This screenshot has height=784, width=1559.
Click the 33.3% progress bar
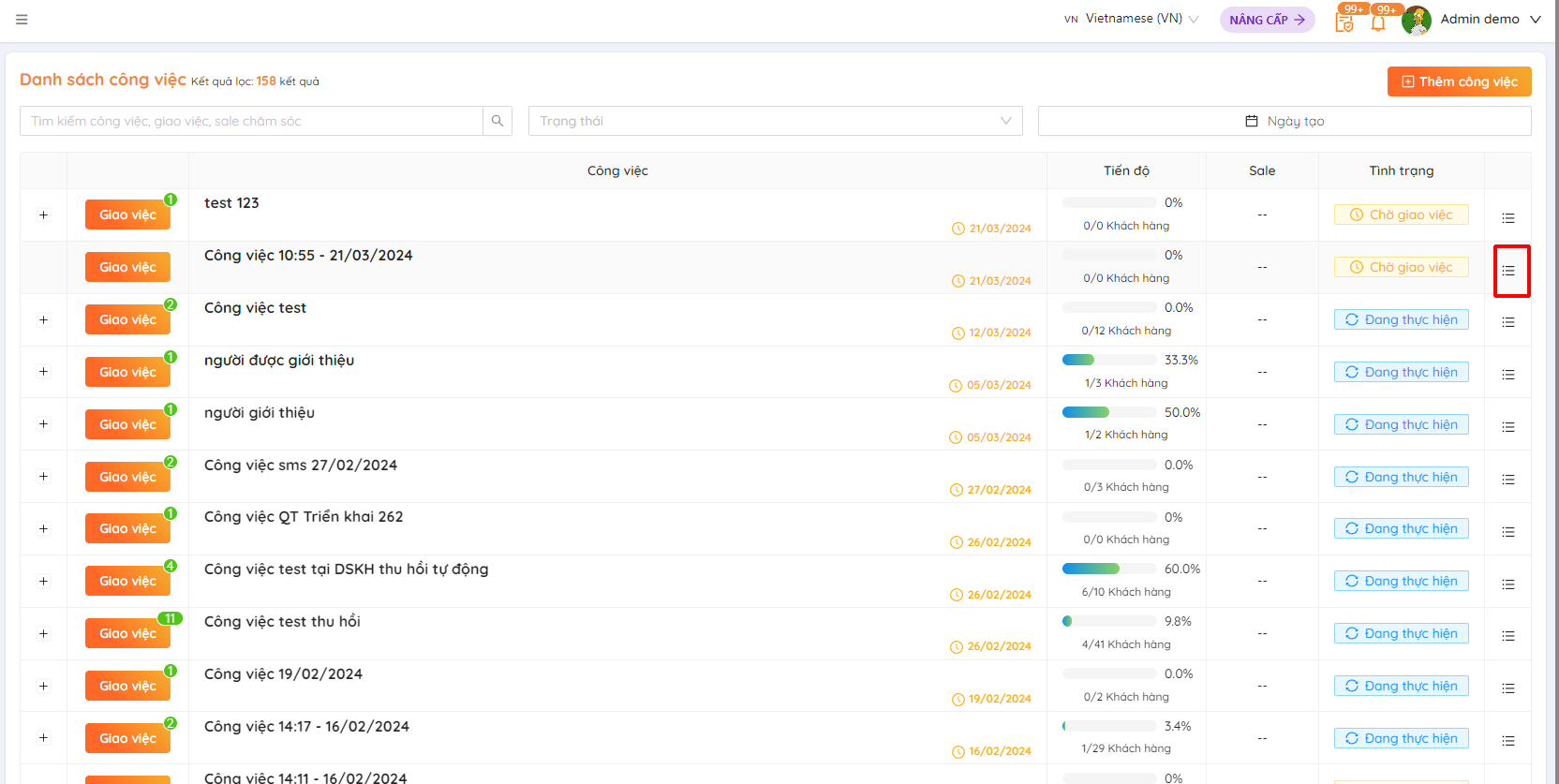(x=1109, y=360)
